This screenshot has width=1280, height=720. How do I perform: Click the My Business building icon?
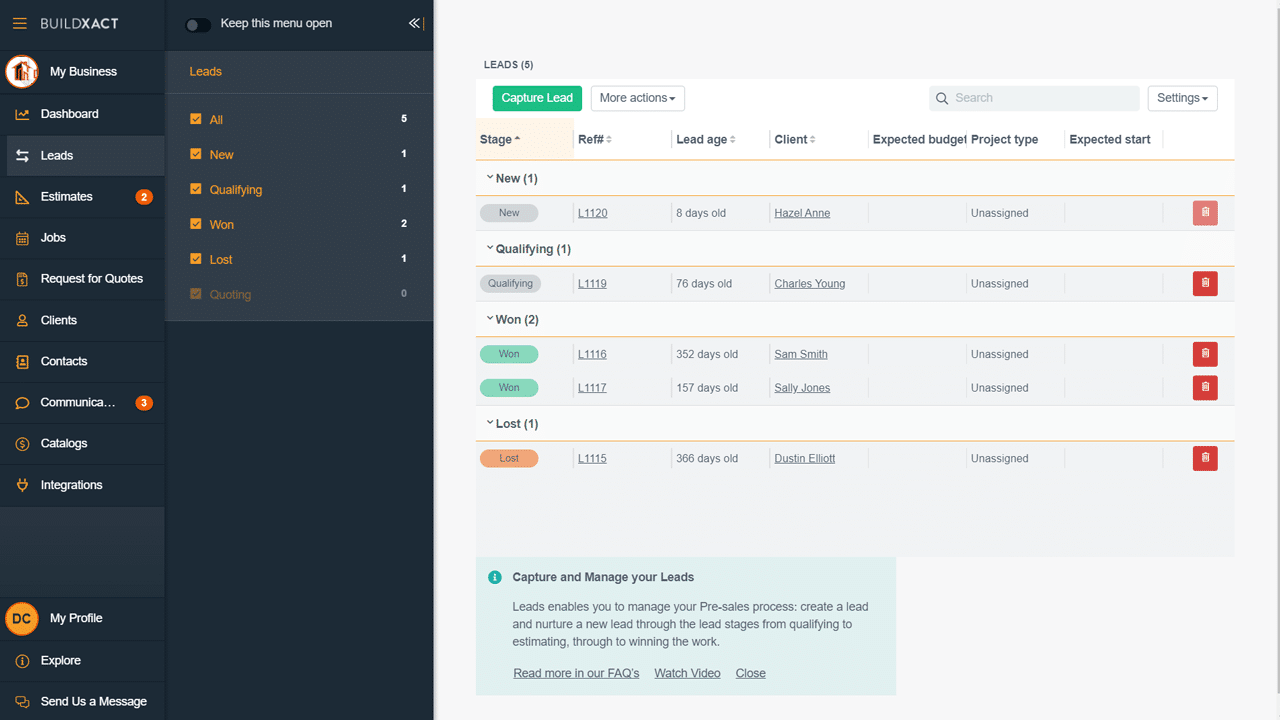click(22, 71)
